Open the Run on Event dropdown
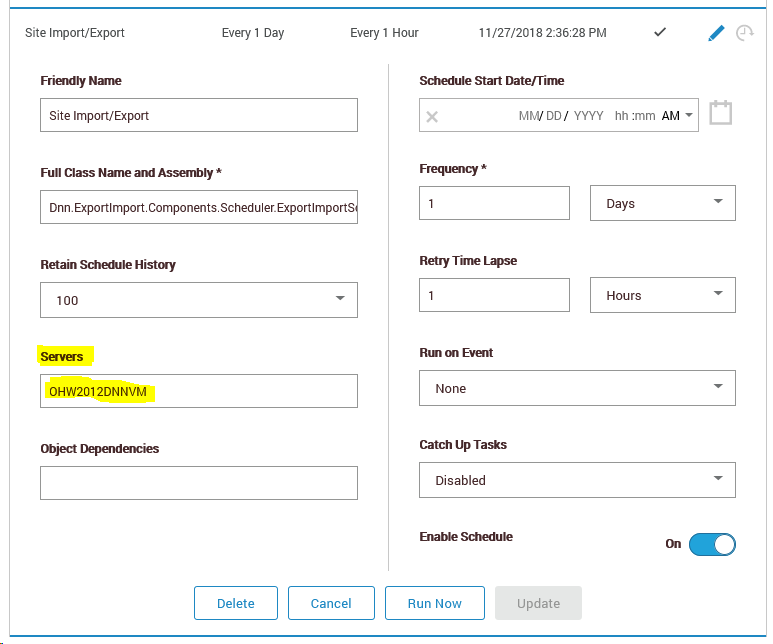 [x=577, y=388]
